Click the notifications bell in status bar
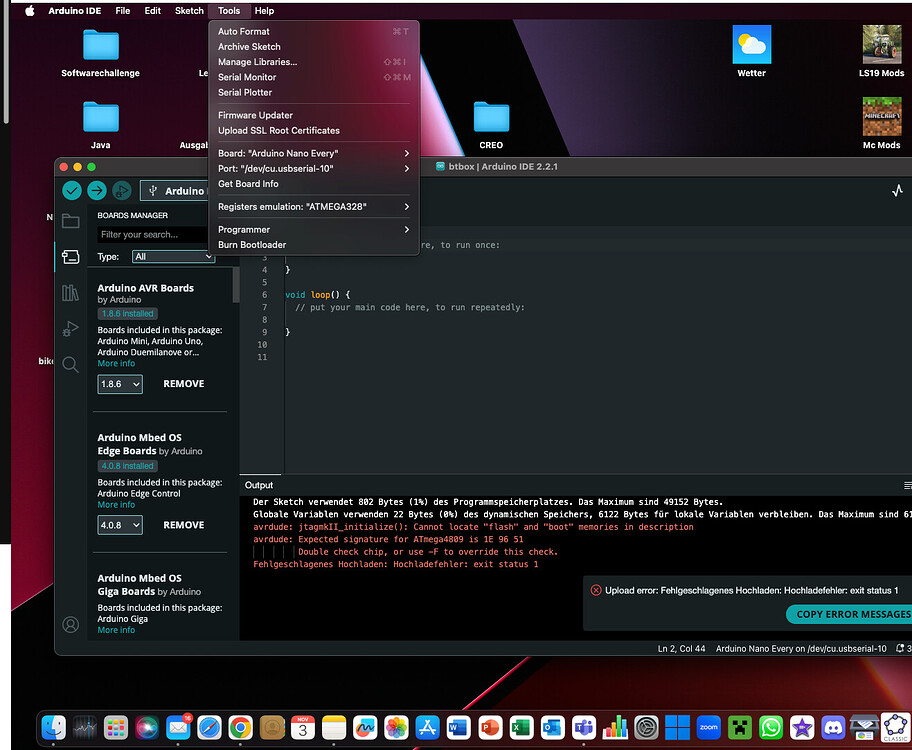The image size is (912, 750). [900, 648]
